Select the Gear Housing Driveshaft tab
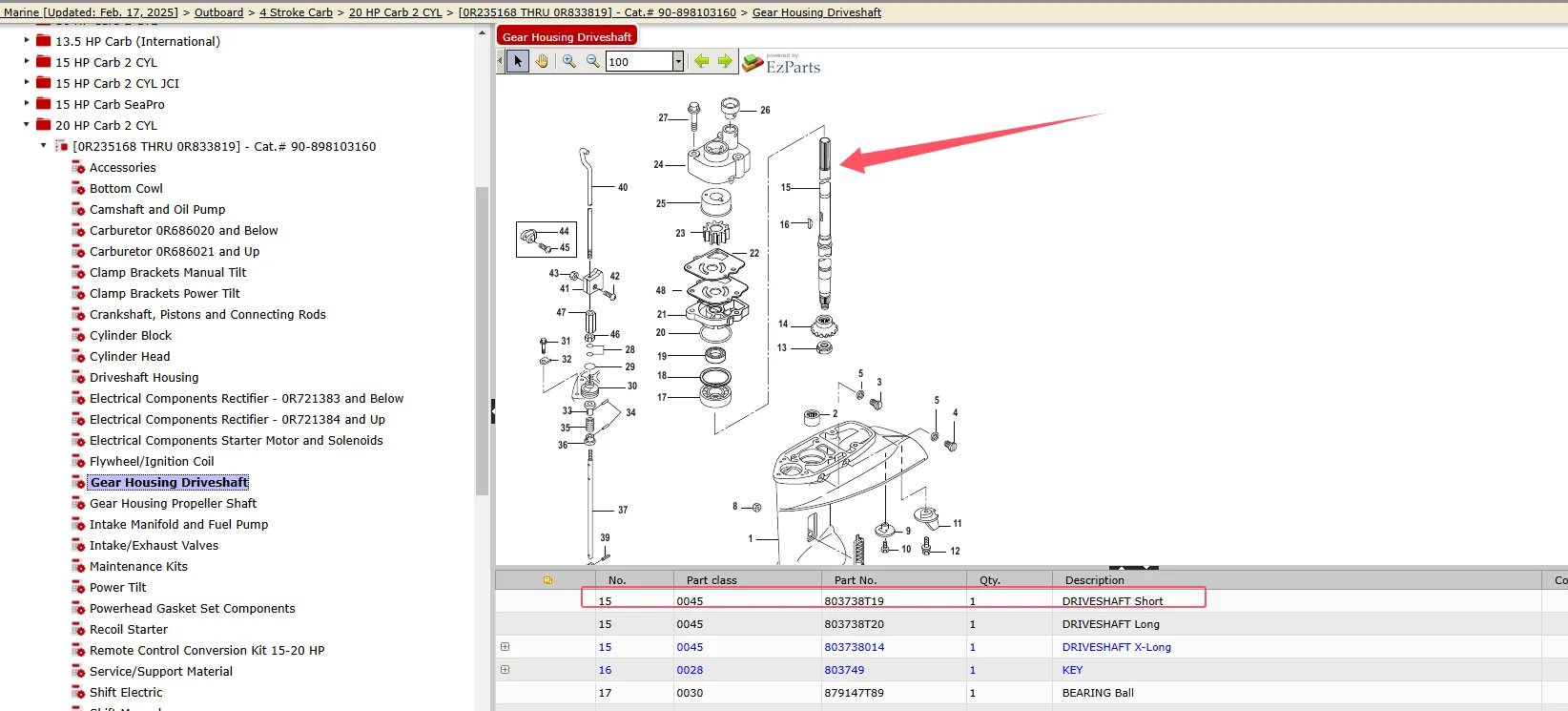This screenshot has width=1568, height=711. click(567, 36)
